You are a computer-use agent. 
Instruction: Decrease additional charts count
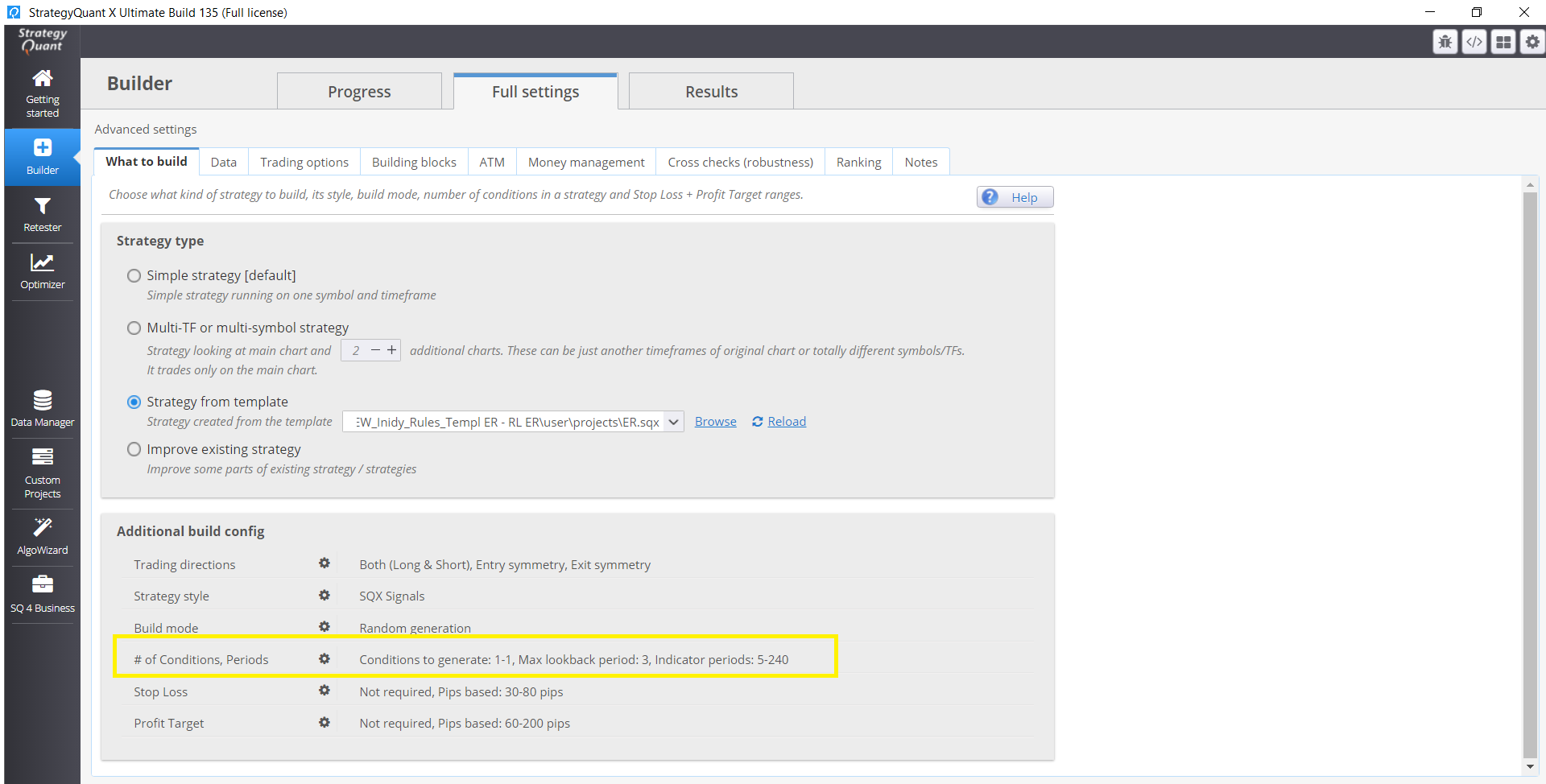coord(375,350)
